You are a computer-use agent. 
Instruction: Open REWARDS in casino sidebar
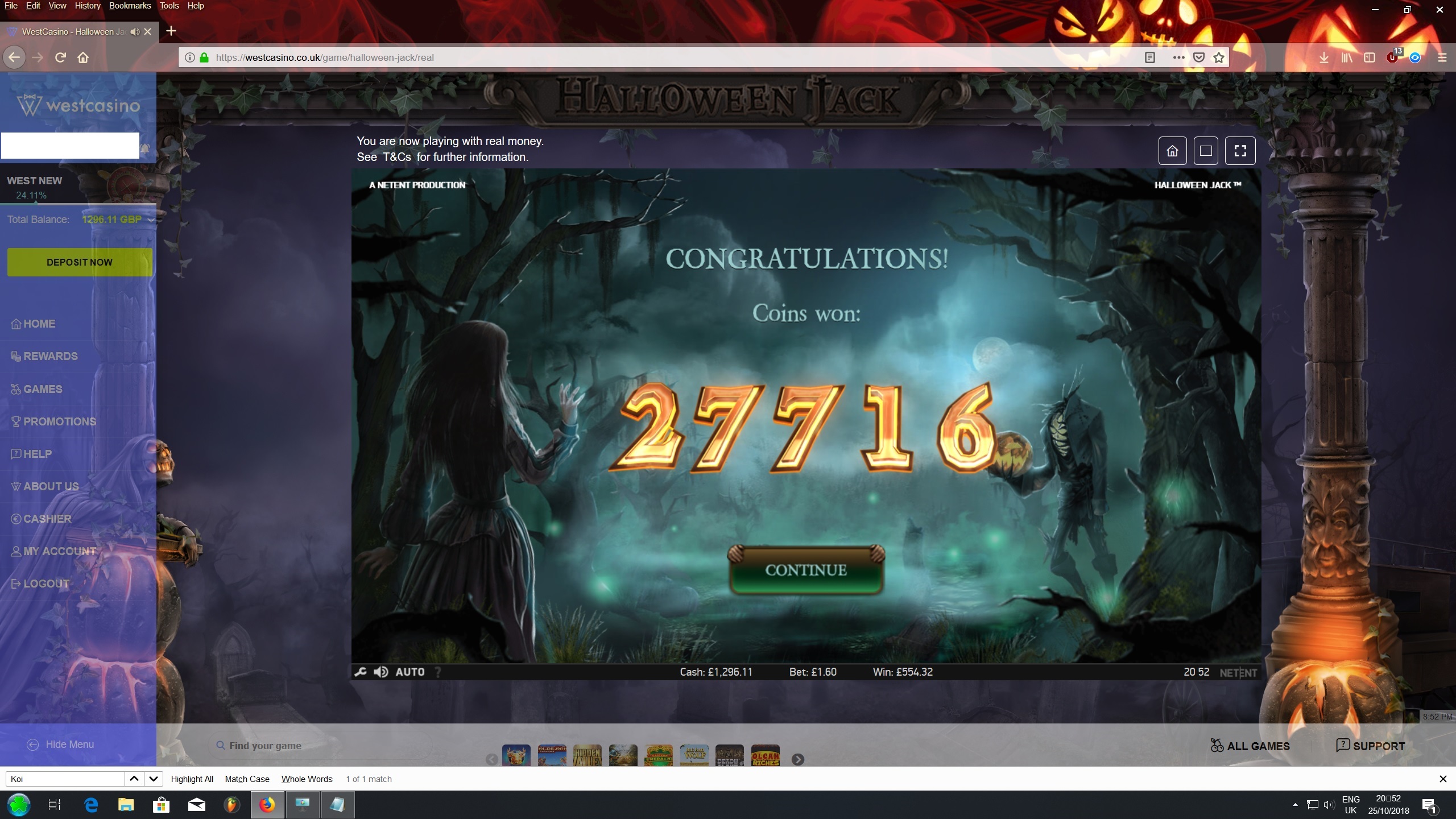pyautogui.click(x=44, y=356)
